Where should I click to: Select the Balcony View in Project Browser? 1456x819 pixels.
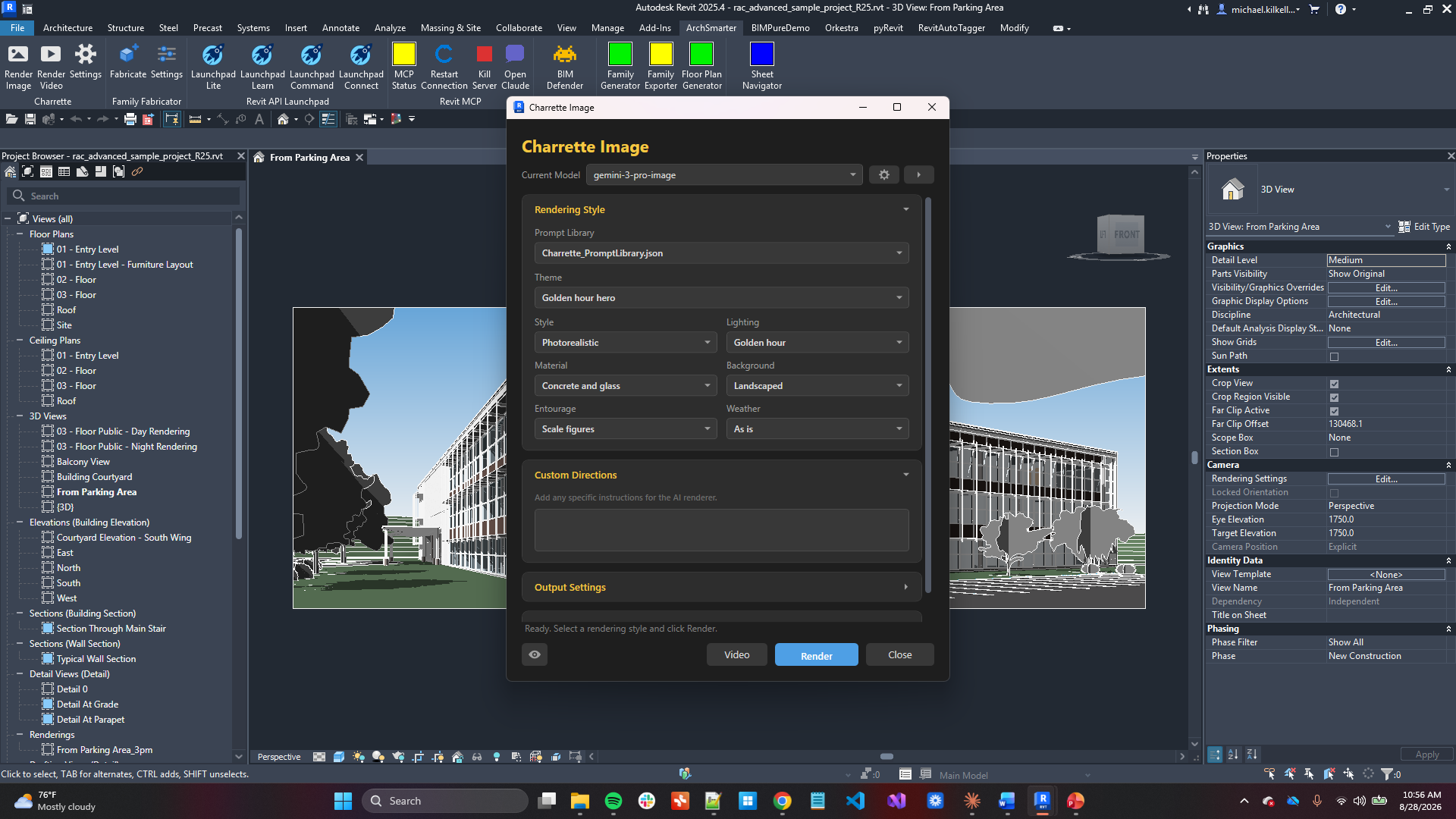pos(83,462)
